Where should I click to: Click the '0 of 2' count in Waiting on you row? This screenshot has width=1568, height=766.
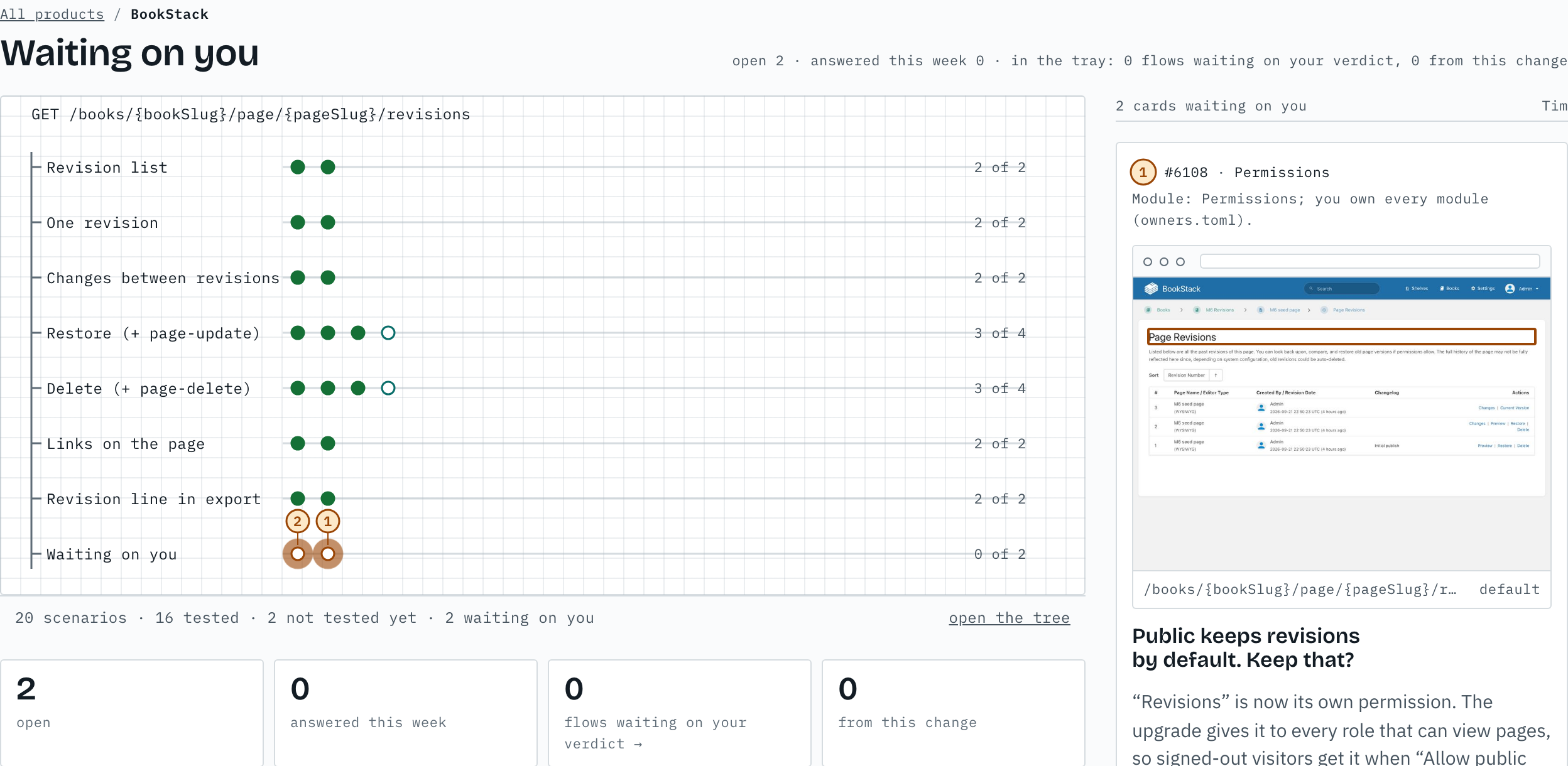point(1000,554)
